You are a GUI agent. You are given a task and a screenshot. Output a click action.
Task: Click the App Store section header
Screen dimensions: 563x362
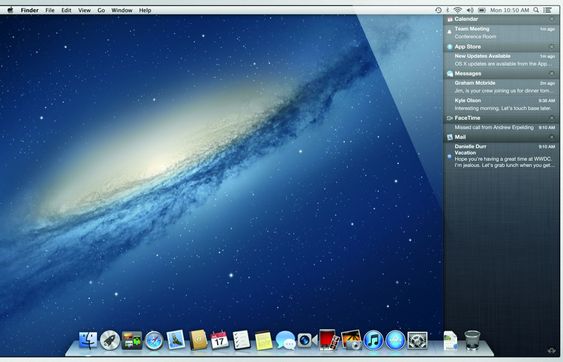[501, 47]
